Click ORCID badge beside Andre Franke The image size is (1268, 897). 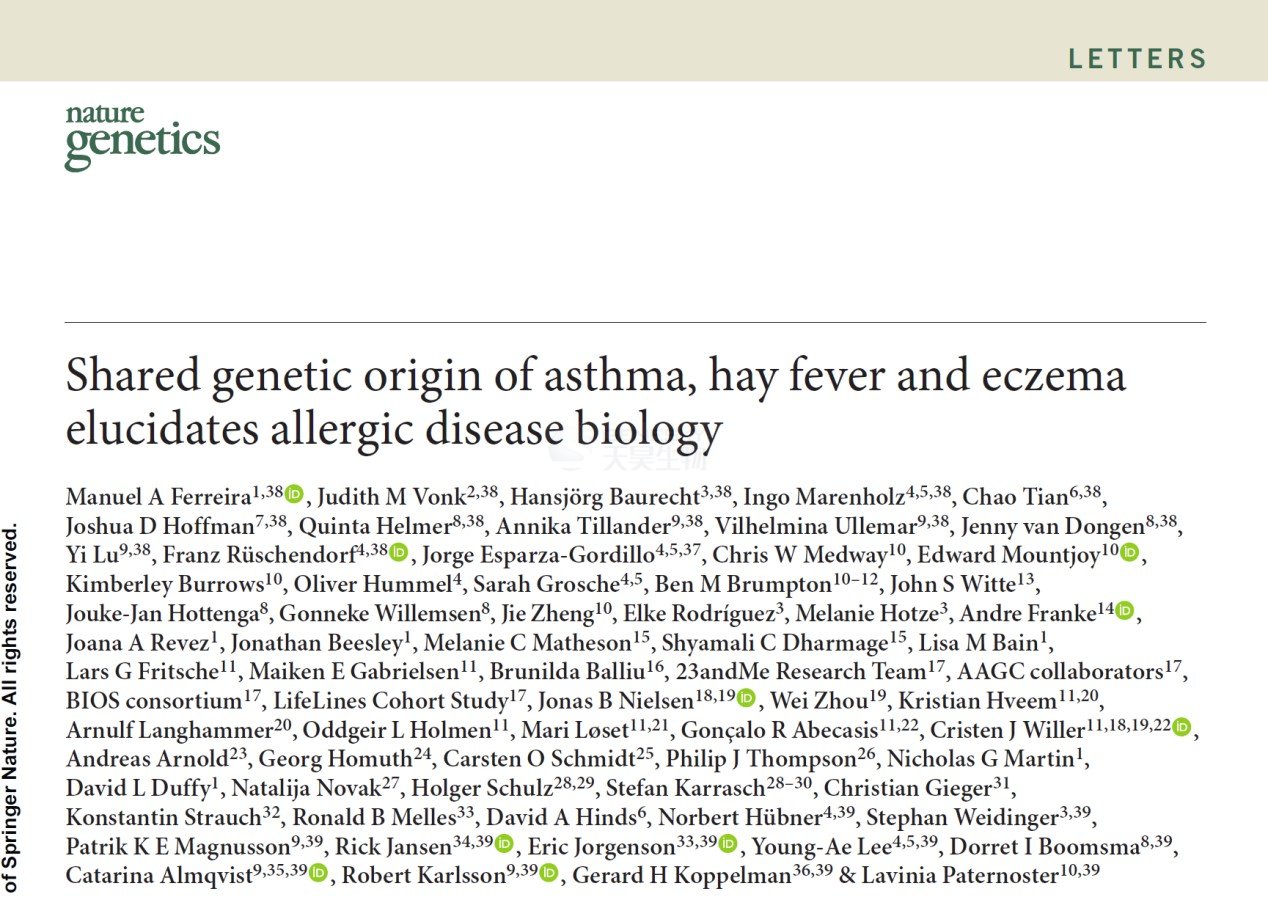(1124, 610)
